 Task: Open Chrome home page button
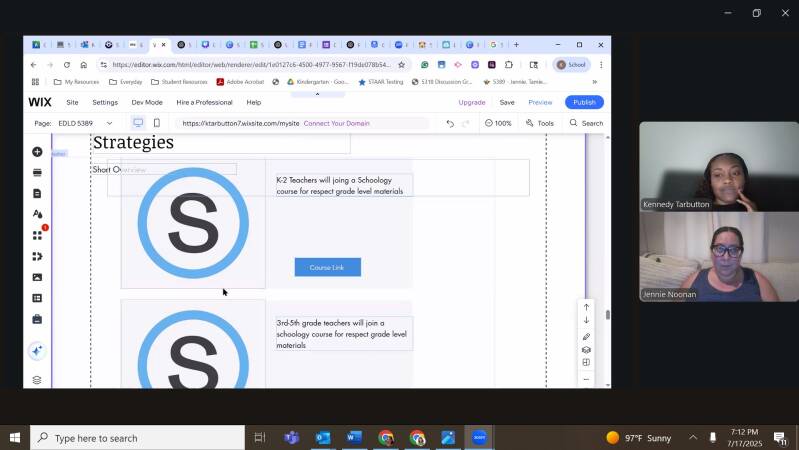pos(84,65)
